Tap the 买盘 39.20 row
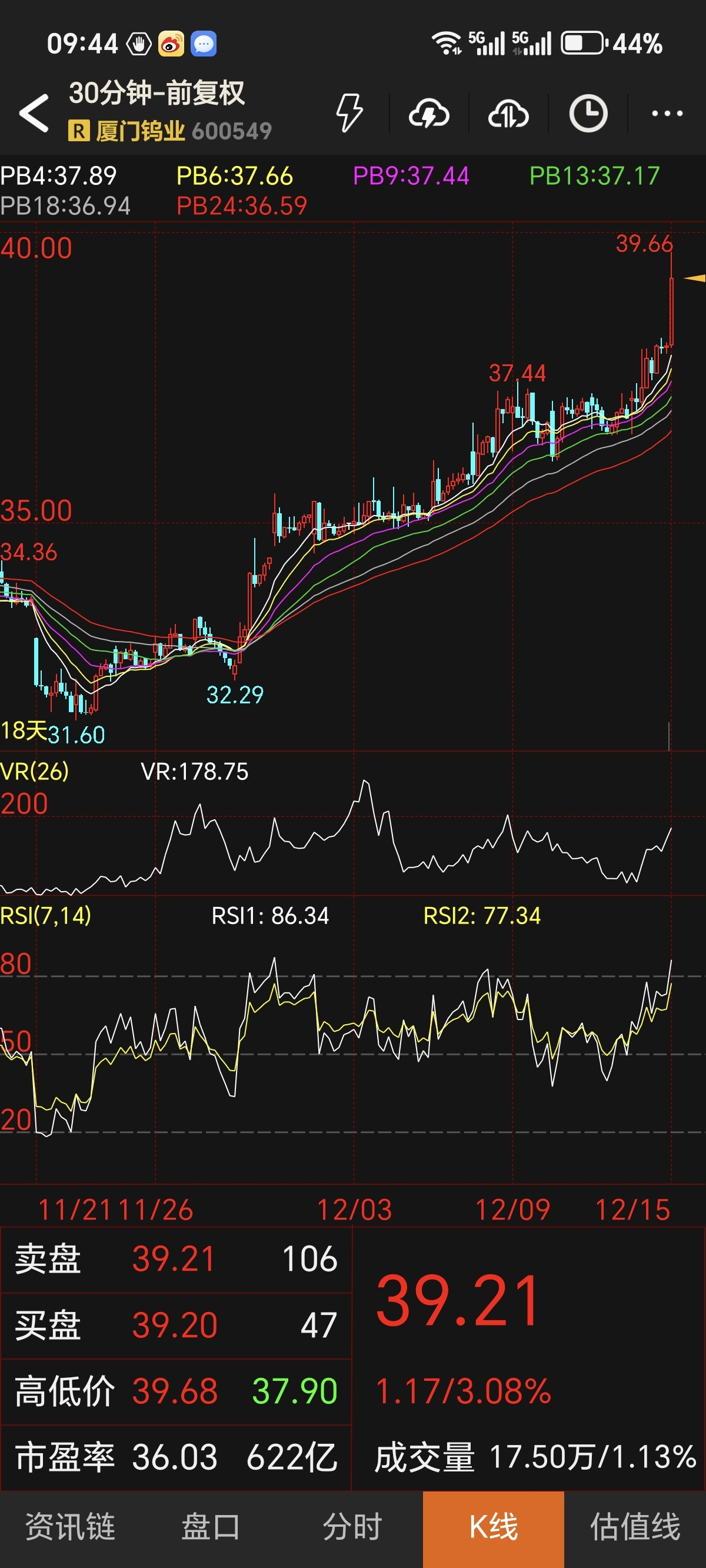Viewport: 706px width, 1568px height. point(176,1325)
